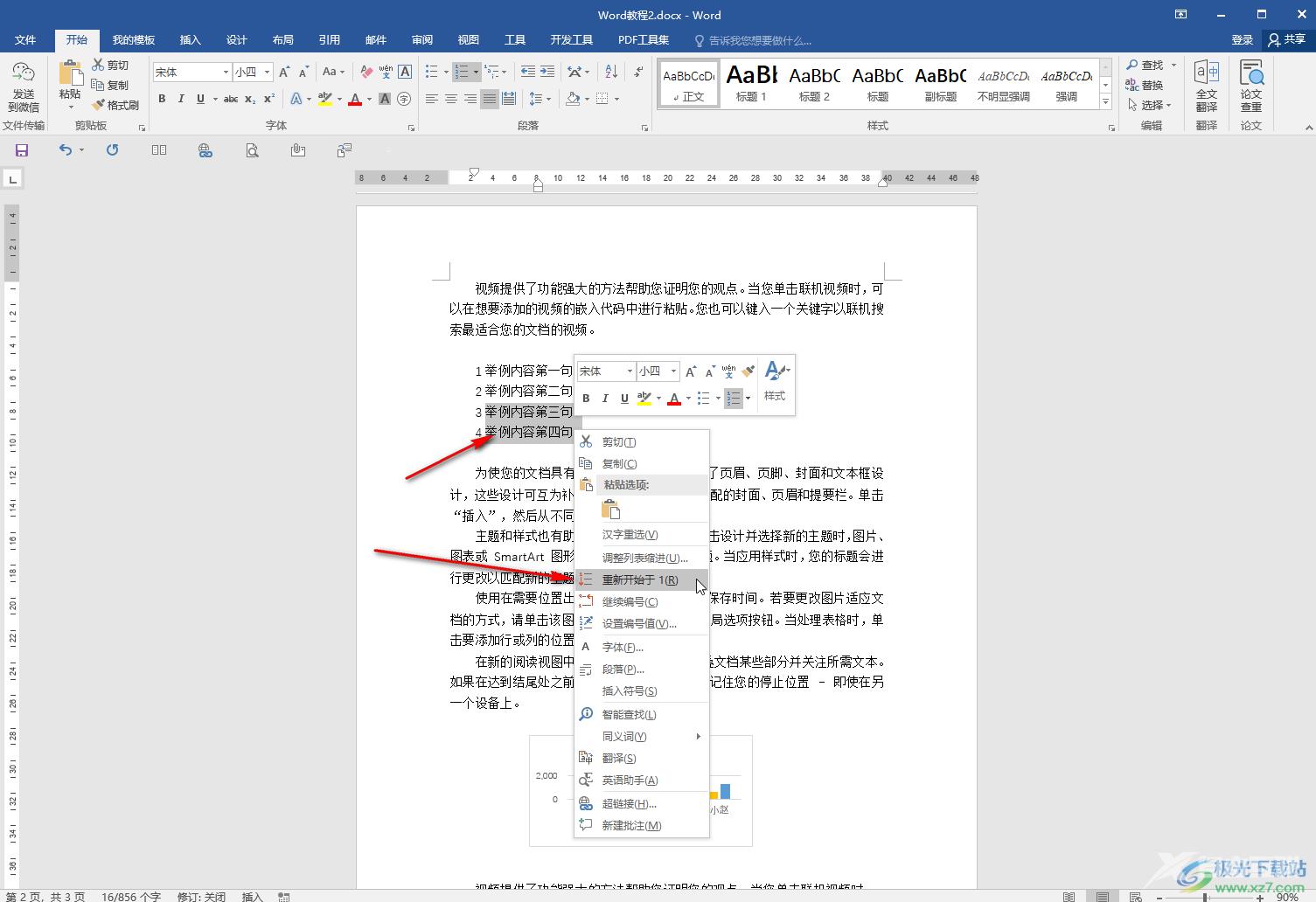1316x902 pixels.
Task: Click the Enclosed character icon
Action: [404, 99]
